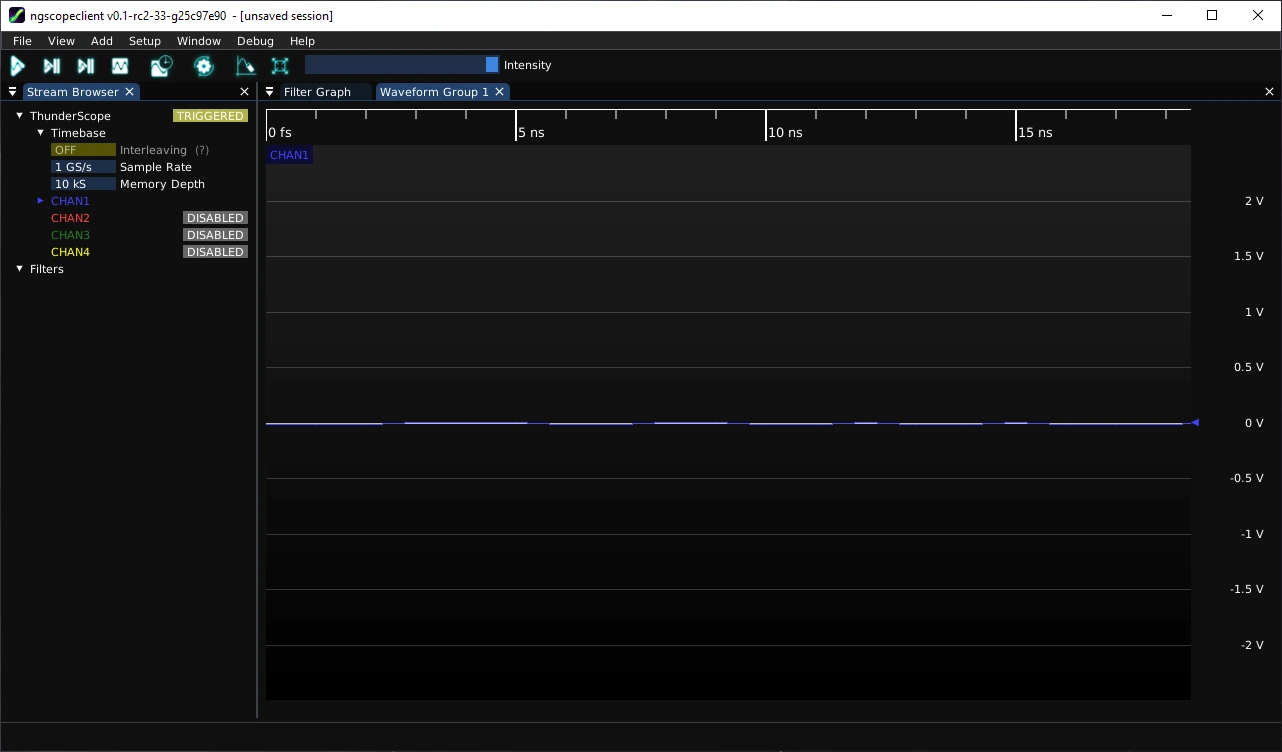Switch to the Filter Graph tab

pyautogui.click(x=317, y=91)
